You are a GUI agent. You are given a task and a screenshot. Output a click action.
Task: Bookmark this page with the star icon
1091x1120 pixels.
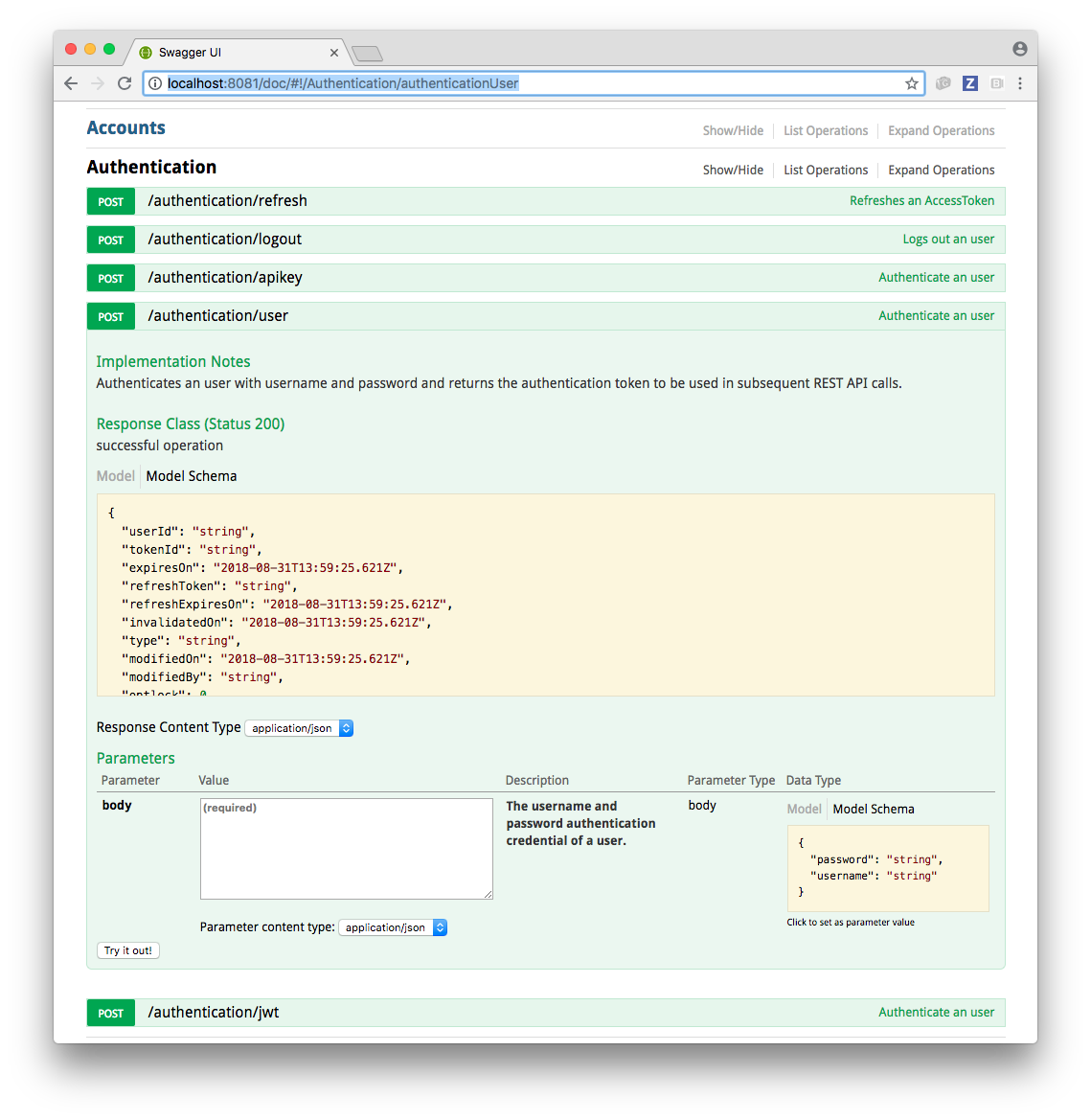click(x=912, y=83)
